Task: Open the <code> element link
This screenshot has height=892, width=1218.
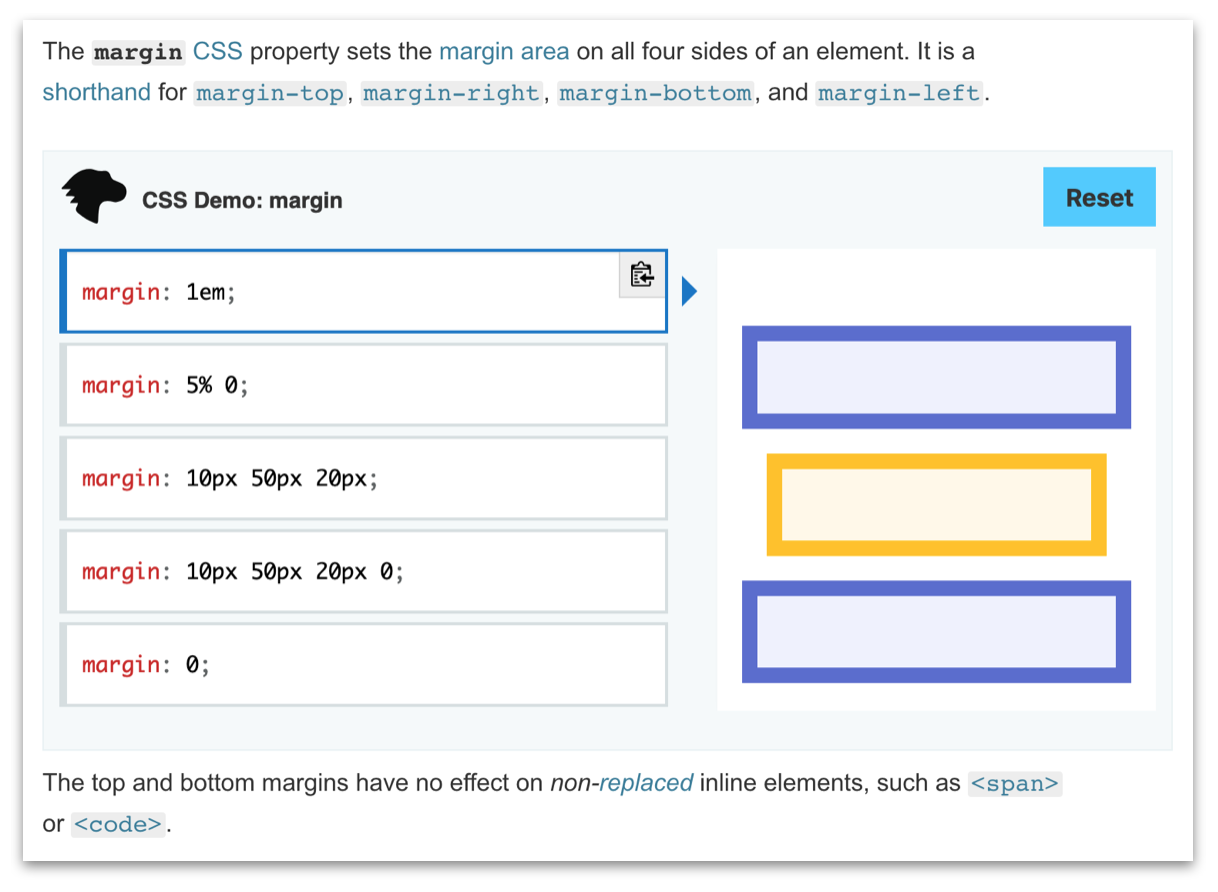Action: coord(118,825)
